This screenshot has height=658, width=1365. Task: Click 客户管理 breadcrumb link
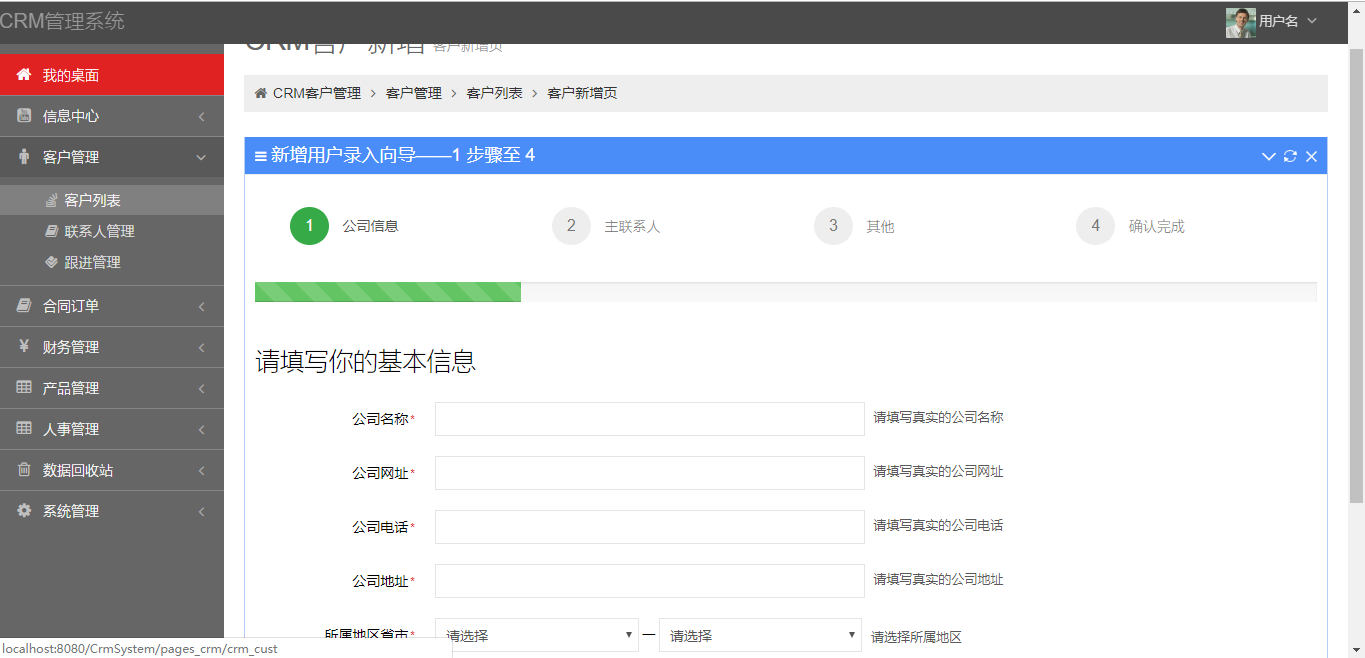click(414, 93)
